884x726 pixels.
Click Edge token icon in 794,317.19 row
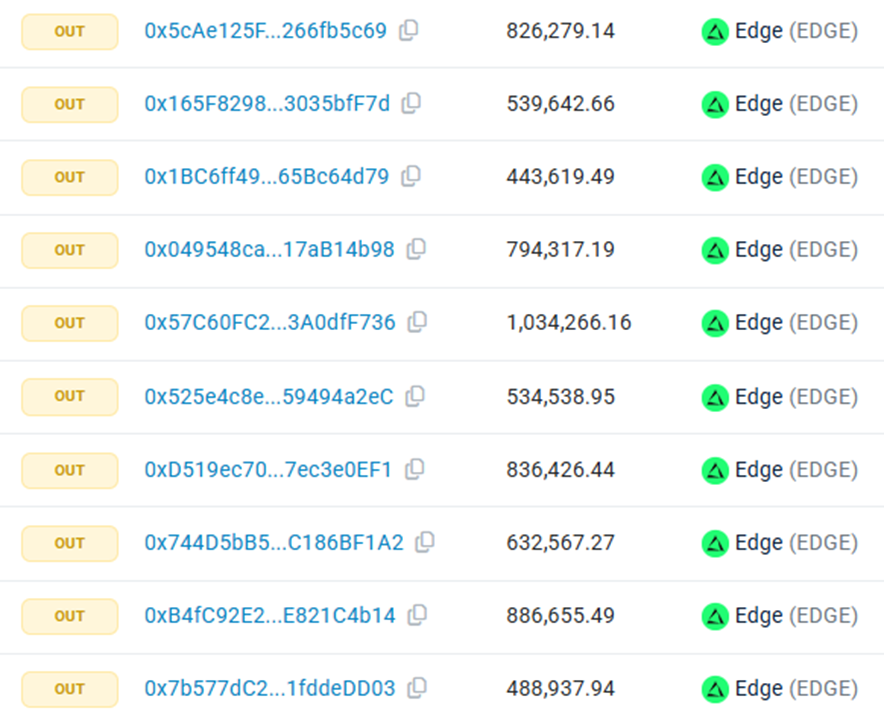tap(715, 251)
